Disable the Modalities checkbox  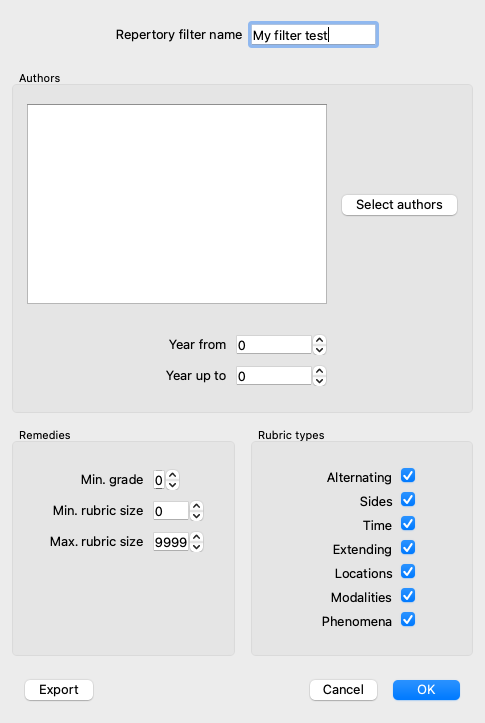pyautogui.click(x=408, y=595)
